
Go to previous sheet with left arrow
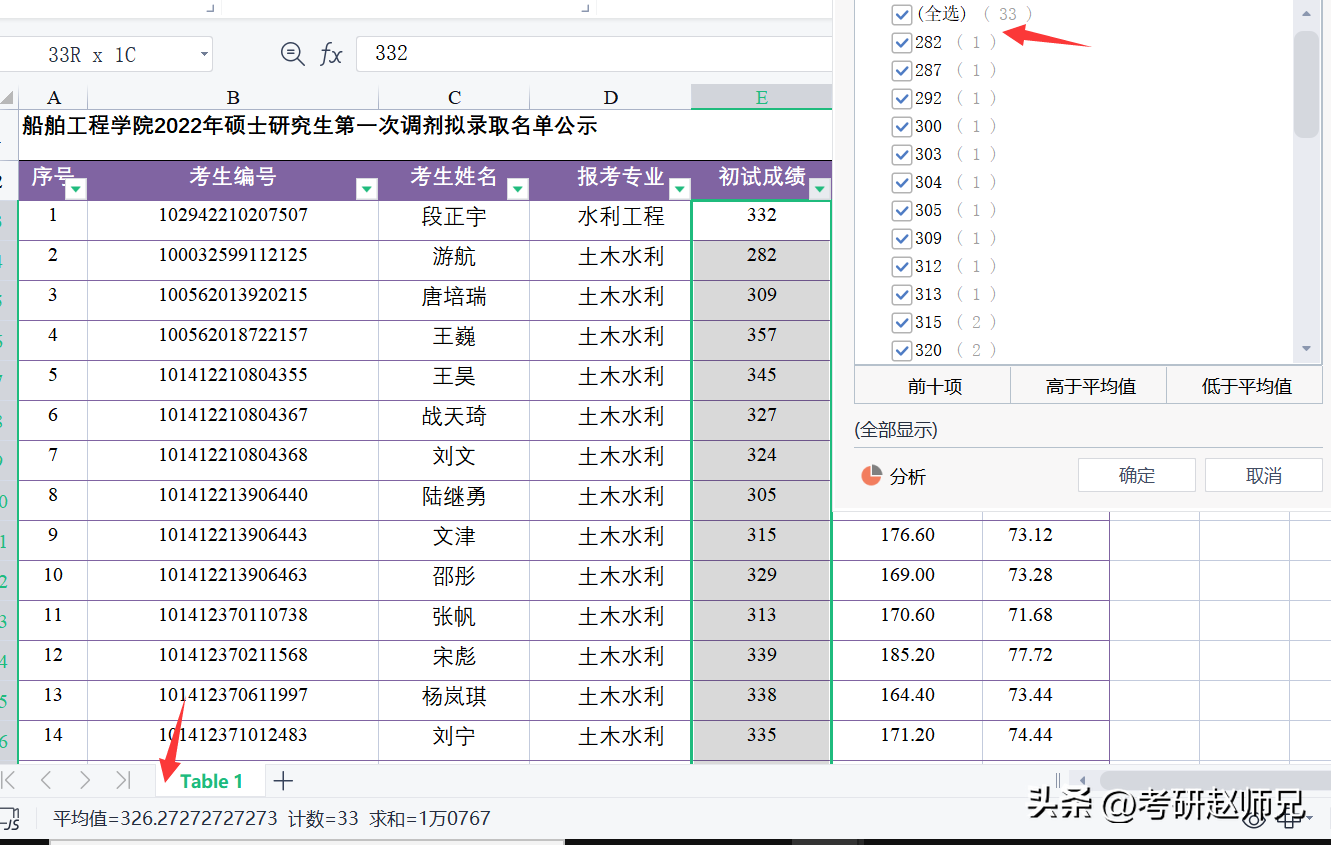click(46, 780)
